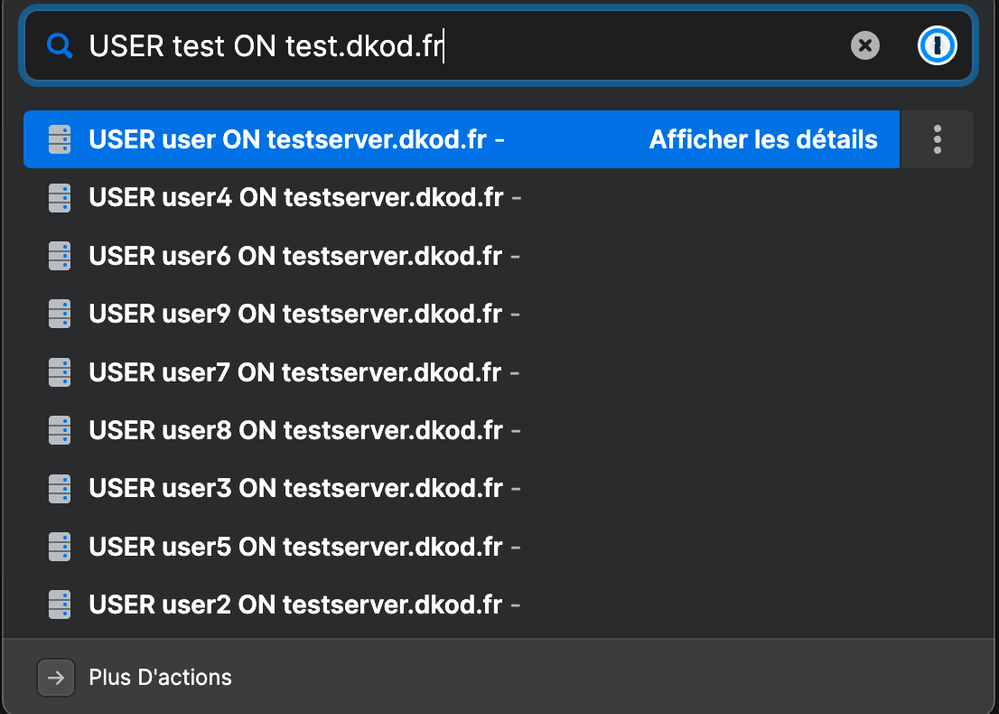Clear the search field with X icon

pyautogui.click(x=865, y=46)
